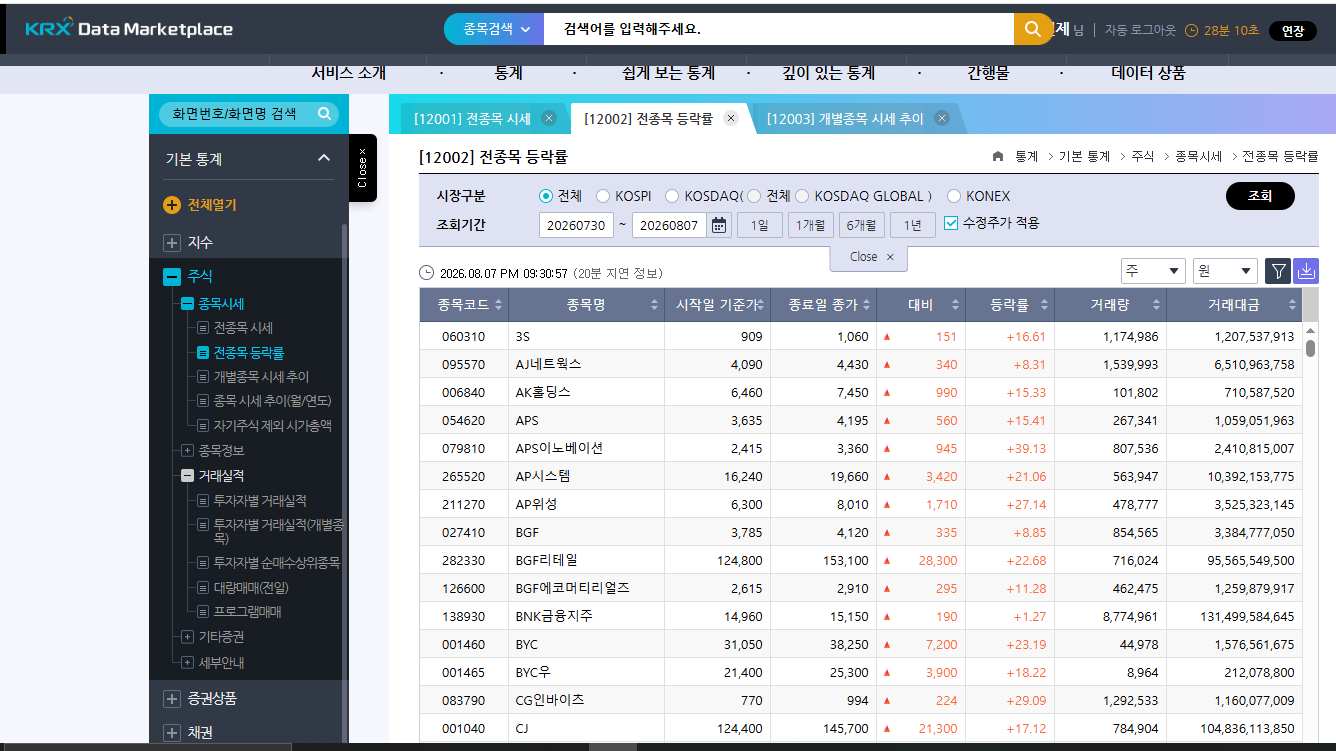
Task: Switch to the [12003] 개별종목 시세 추이 tab
Action: pyautogui.click(x=845, y=119)
